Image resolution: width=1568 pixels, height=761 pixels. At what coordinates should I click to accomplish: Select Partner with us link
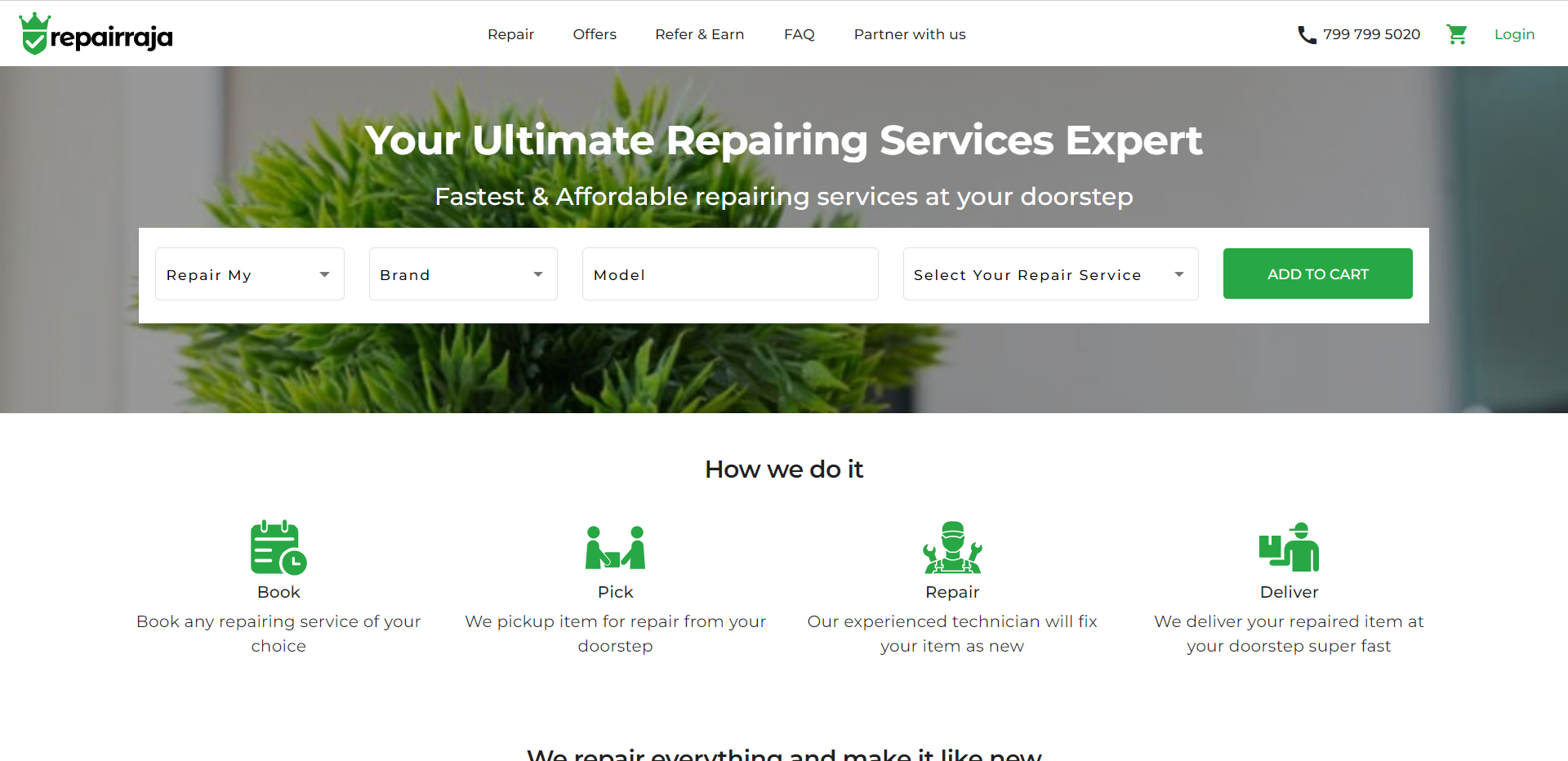click(910, 34)
